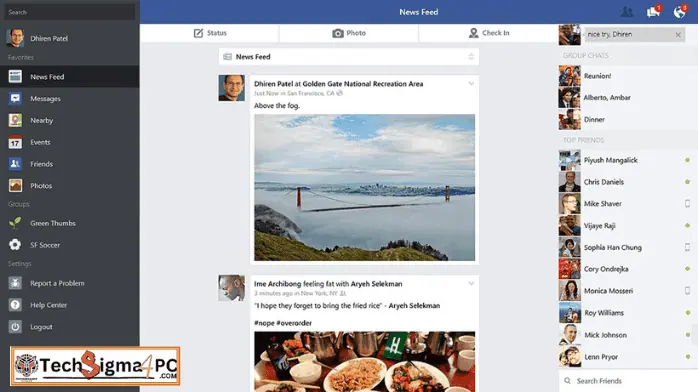Select Report a Problem
Screen dimensions: 698x392
pyautogui.click(x=69, y=283)
